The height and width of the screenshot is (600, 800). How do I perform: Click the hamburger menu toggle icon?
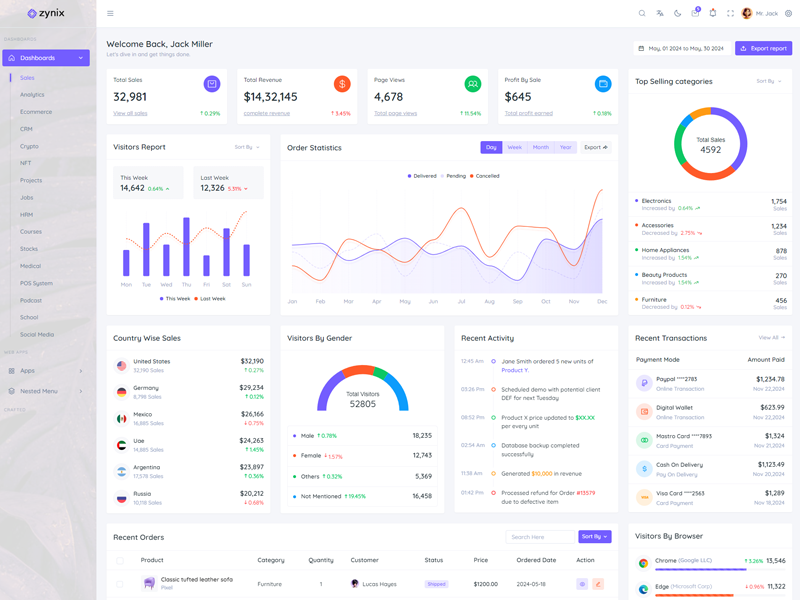pos(110,13)
